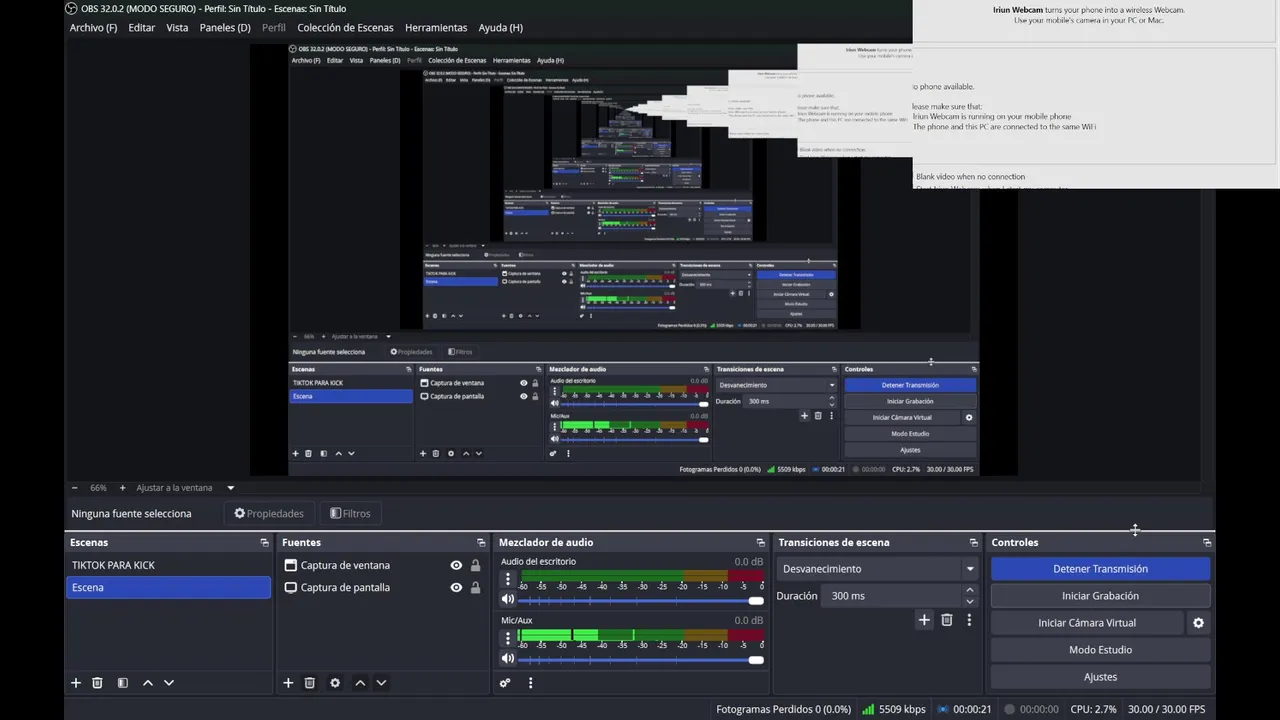Select Escena in scenes list
The height and width of the screenshot is (720, 1280).
point(168,588)
